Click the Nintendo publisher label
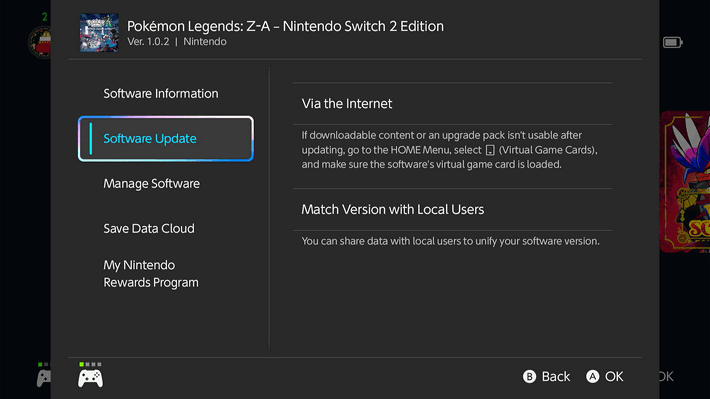Viewport: 710px width, 399px height. click(205, 42)
